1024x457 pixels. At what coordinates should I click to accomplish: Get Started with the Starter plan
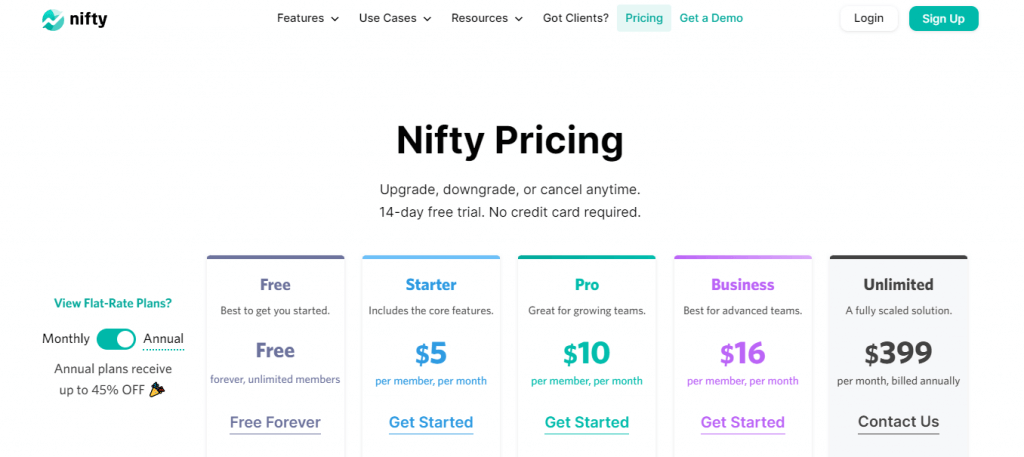[x=431, y=422]
